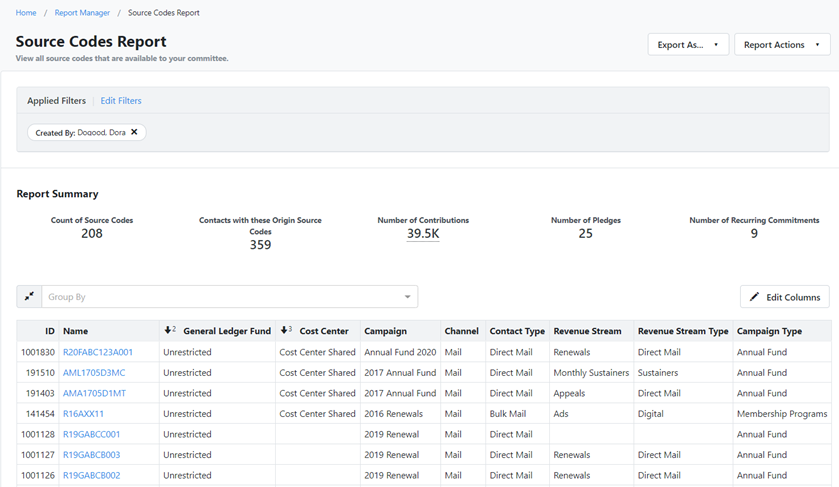Open the Edit Filters link
Image resolution: width=839 pixels, height=487 pixels.
(x=121, y=101)
